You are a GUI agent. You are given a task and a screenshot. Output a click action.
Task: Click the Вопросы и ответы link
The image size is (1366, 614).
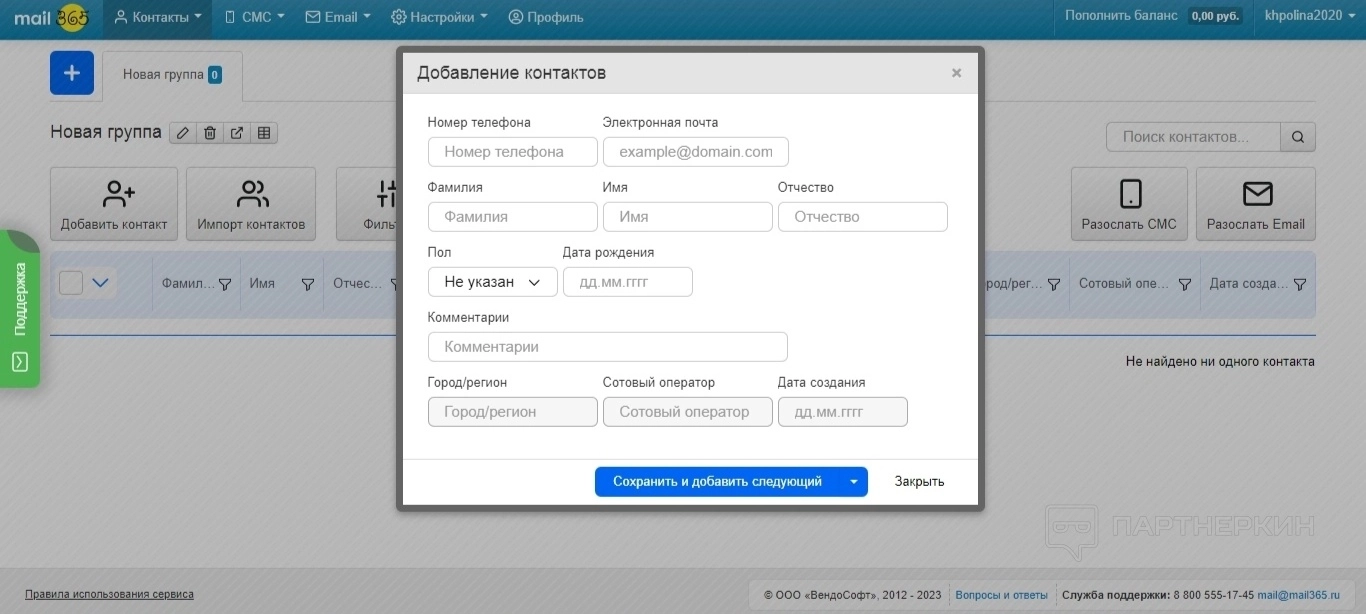tap(1002, 595)
